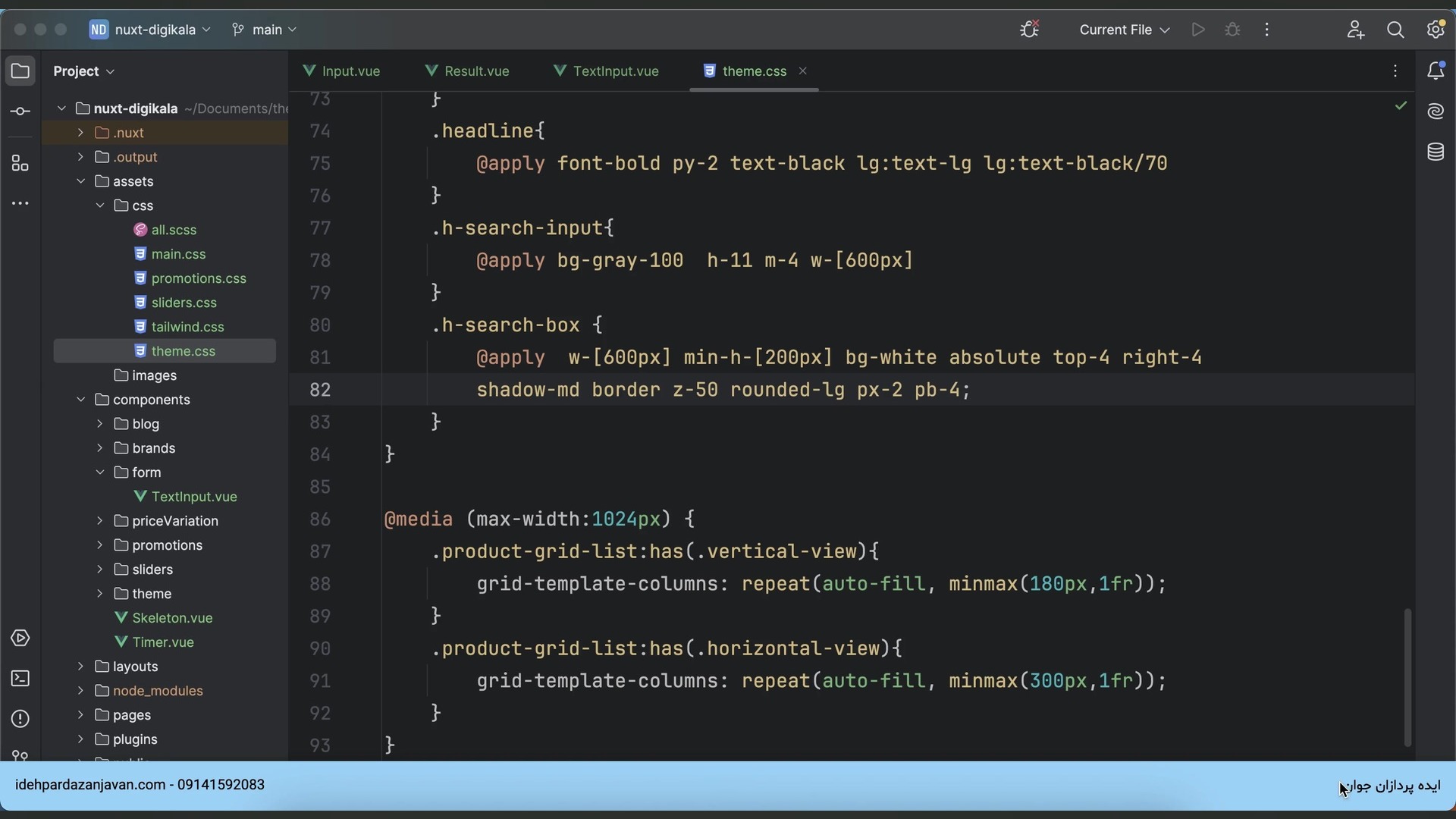Open the Problems tool window icon
The height and width of the screenshot is (819, 1456).
[x=20, y=719]
